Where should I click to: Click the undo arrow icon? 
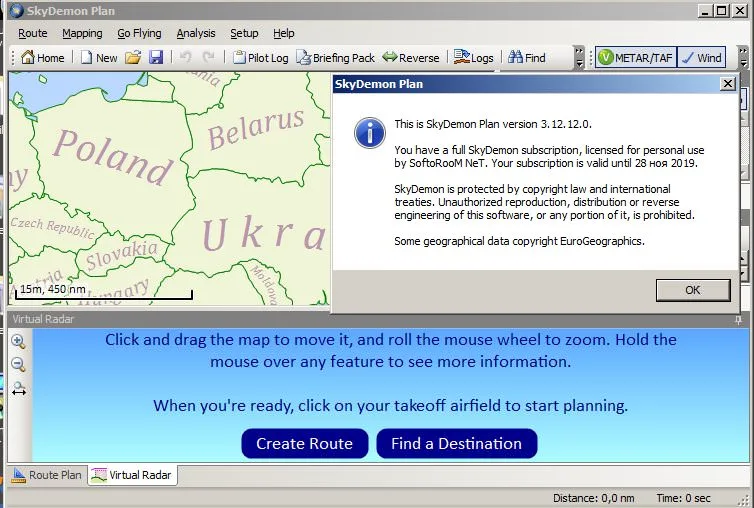tap(186, 58)
